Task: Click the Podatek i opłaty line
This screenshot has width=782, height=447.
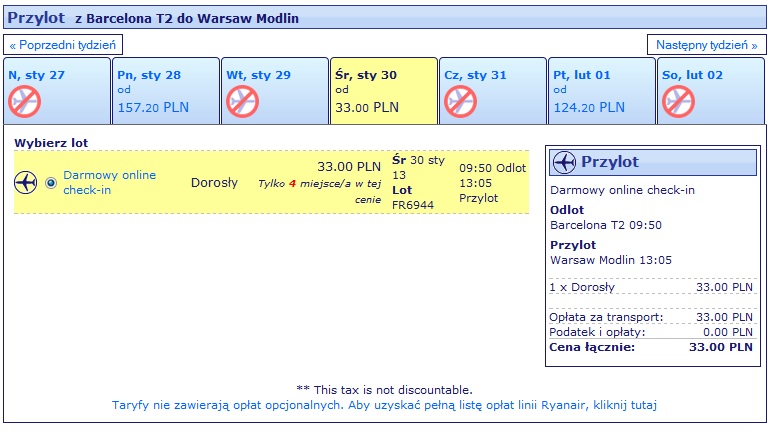Action: [651, 332]
